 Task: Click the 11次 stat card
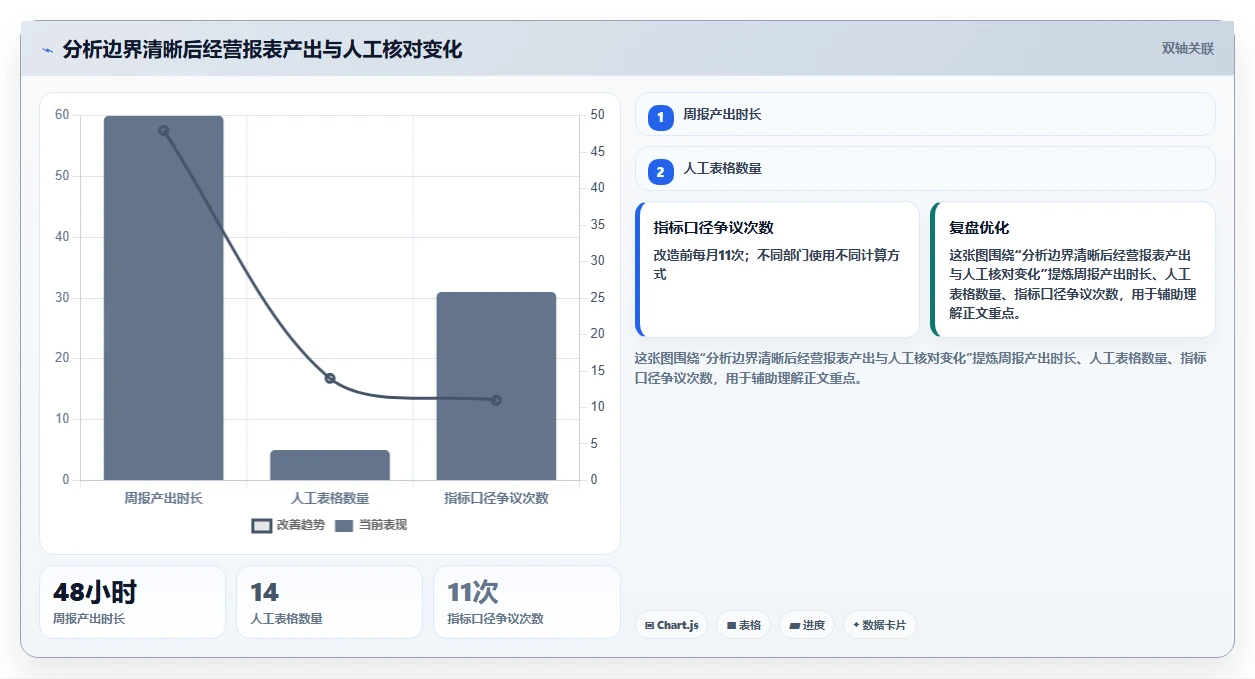coord(526,602)
